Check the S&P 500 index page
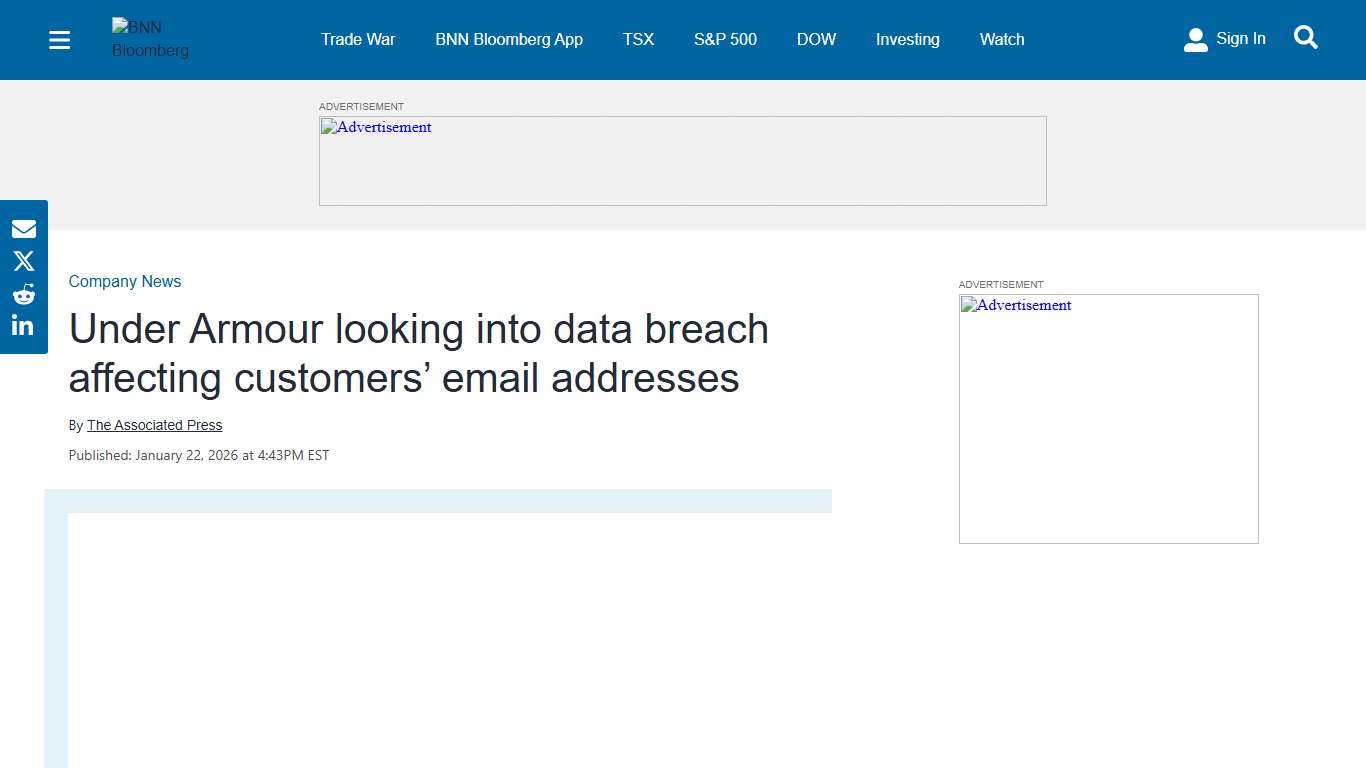The height and width of the screenshot is (768, 1366). (x=725, y=39)
